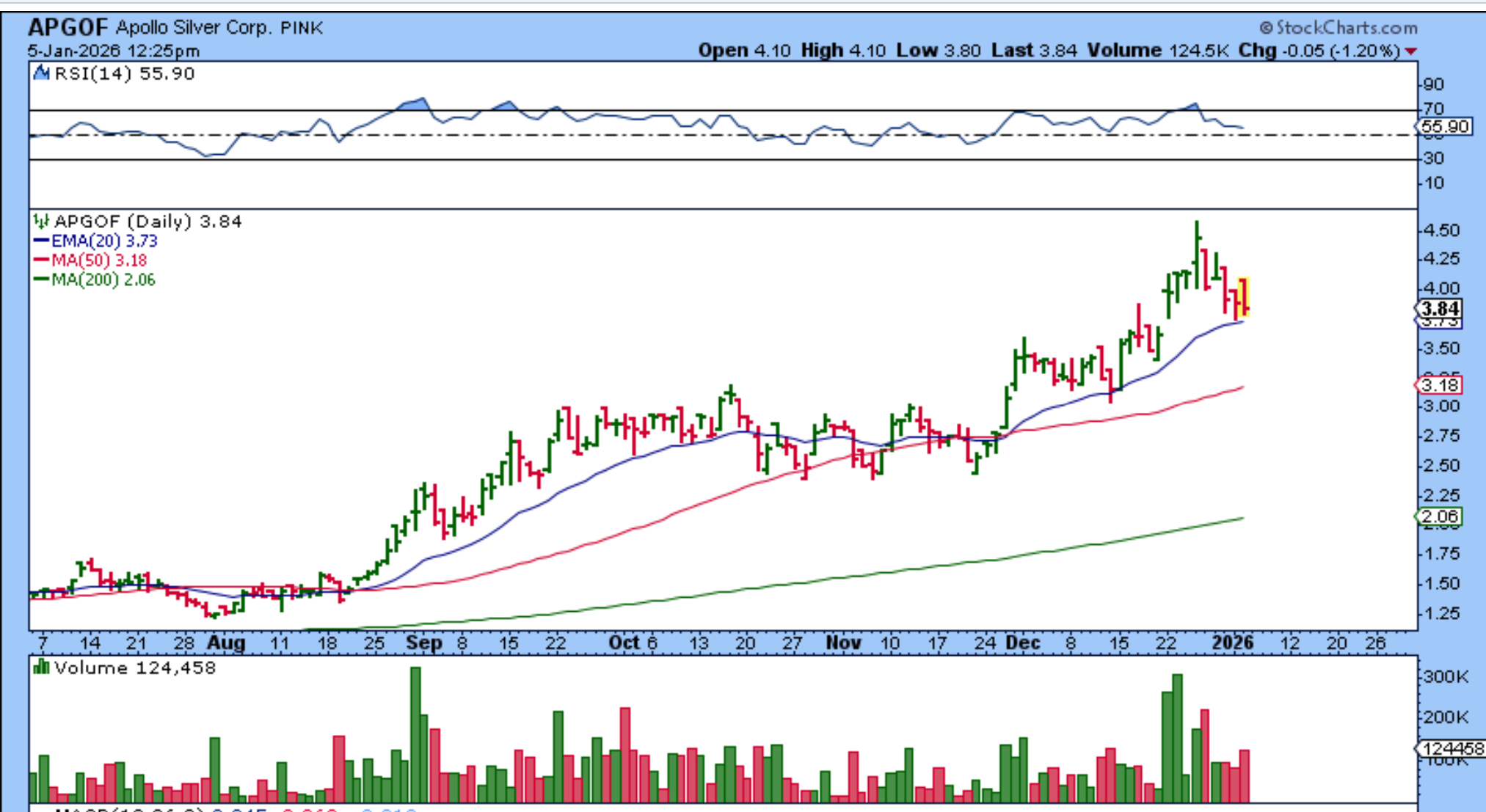Viewport: 1486px width, 812px height.
Task: Click the red down arrow after Chg
Action: tap(1410, 51)
